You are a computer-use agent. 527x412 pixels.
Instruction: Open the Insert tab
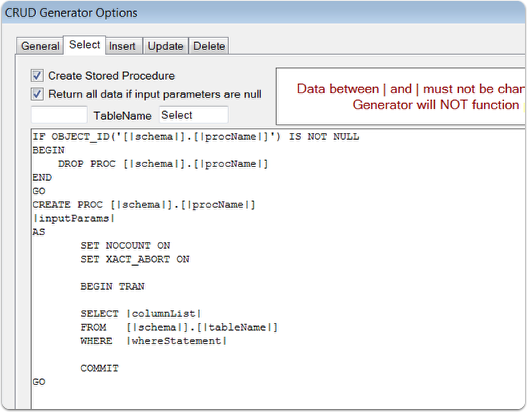[x=122, y=46]
